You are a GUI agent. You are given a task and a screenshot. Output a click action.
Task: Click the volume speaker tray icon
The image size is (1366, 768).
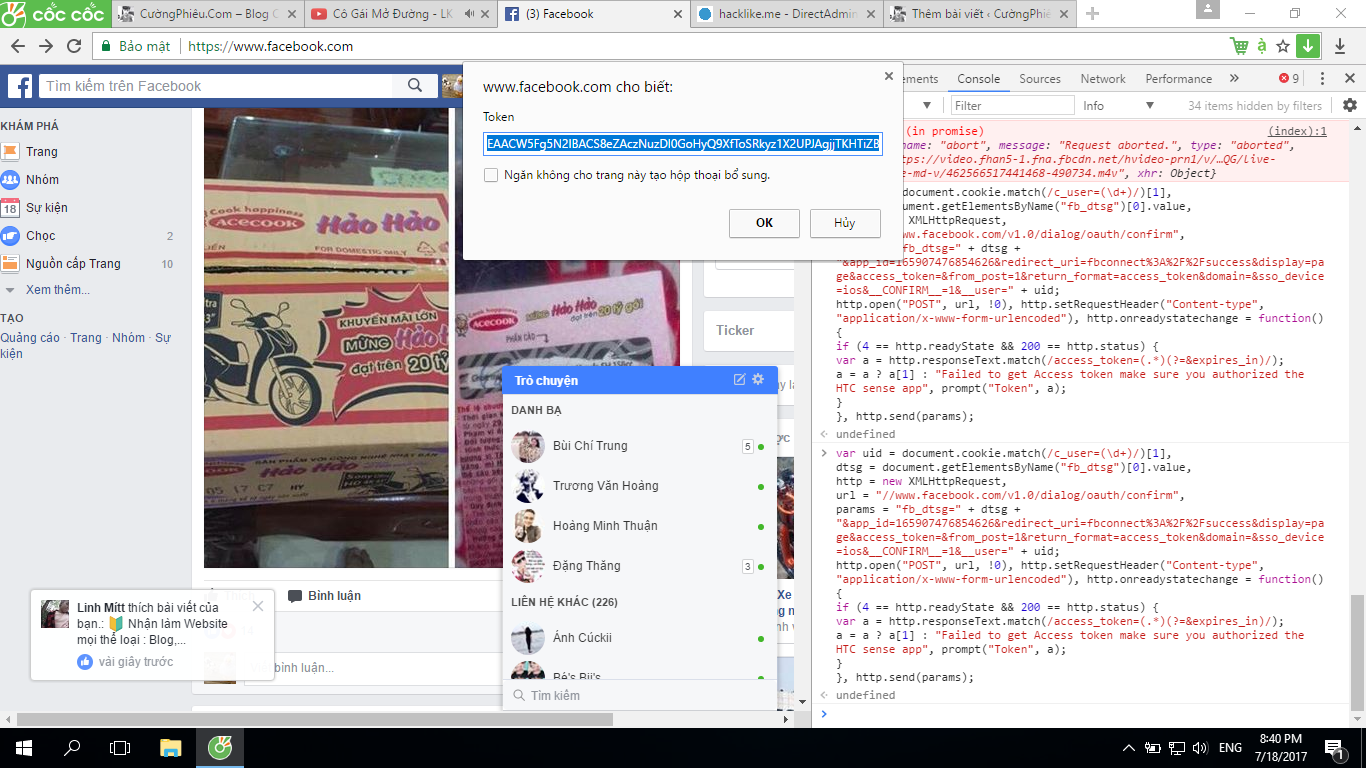1200,747
